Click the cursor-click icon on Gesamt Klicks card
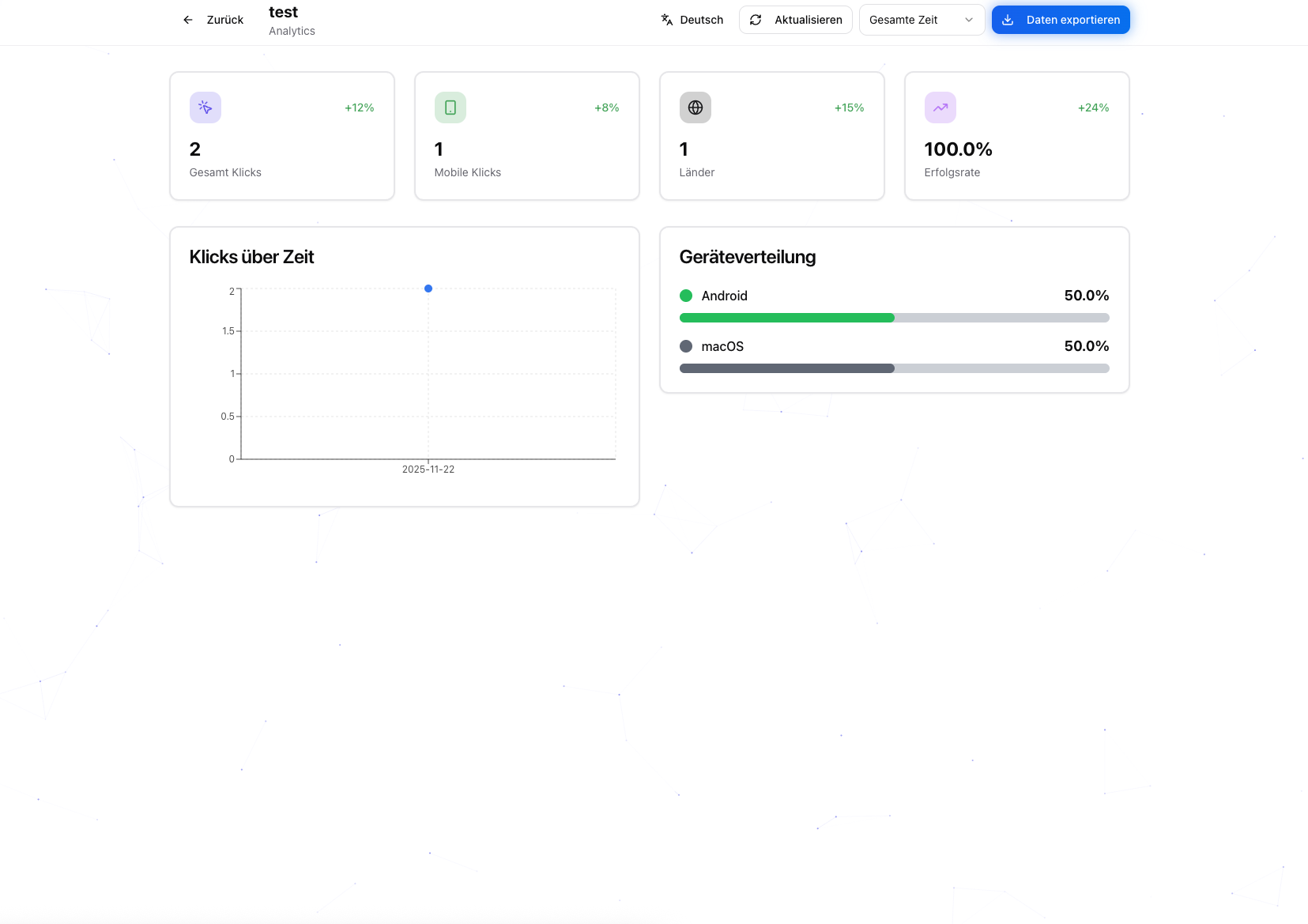Screen dimensions: 1308x924 (205, 107)
